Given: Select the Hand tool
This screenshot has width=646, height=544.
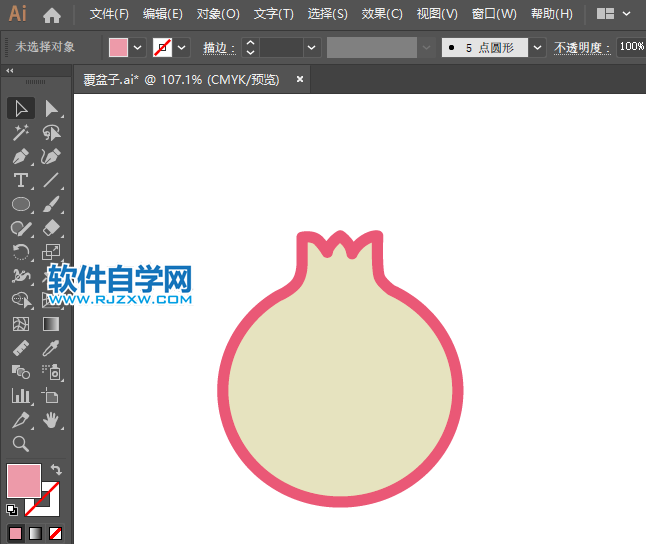Looking at the screenshot, I should (51, 420).
